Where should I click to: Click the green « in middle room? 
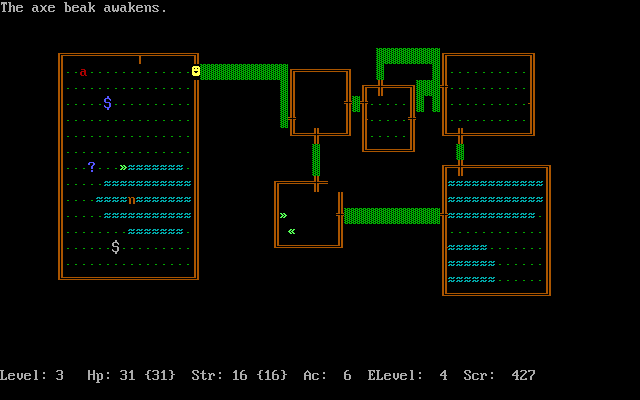pos(291,231)
